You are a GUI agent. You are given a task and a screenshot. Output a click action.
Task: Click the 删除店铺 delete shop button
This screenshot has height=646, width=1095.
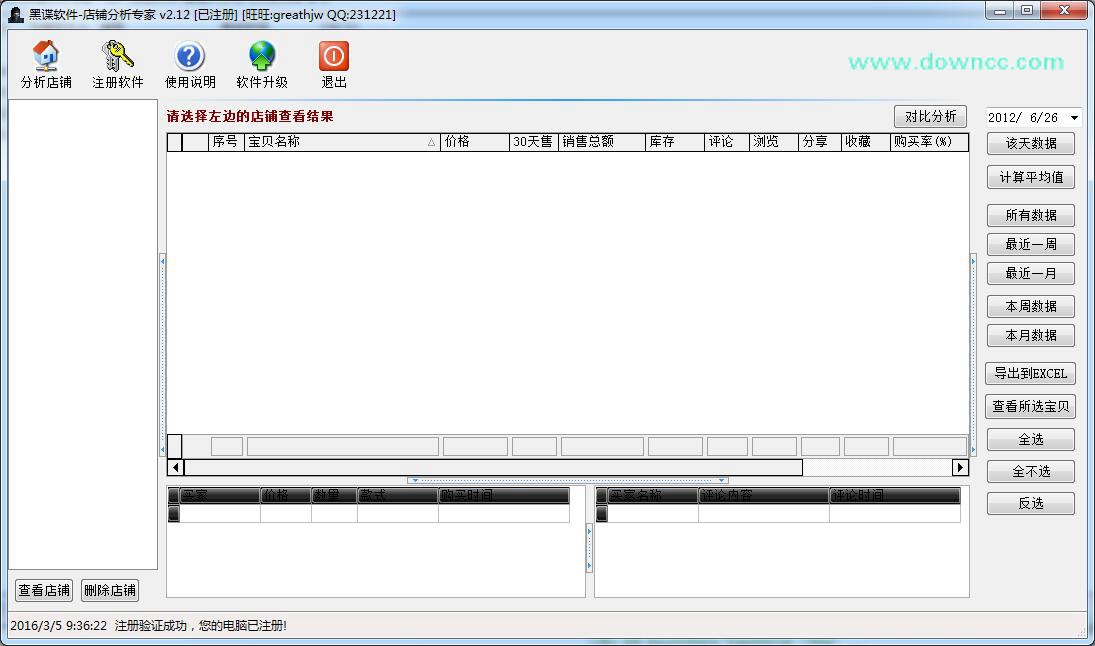[x=109, y=590]
